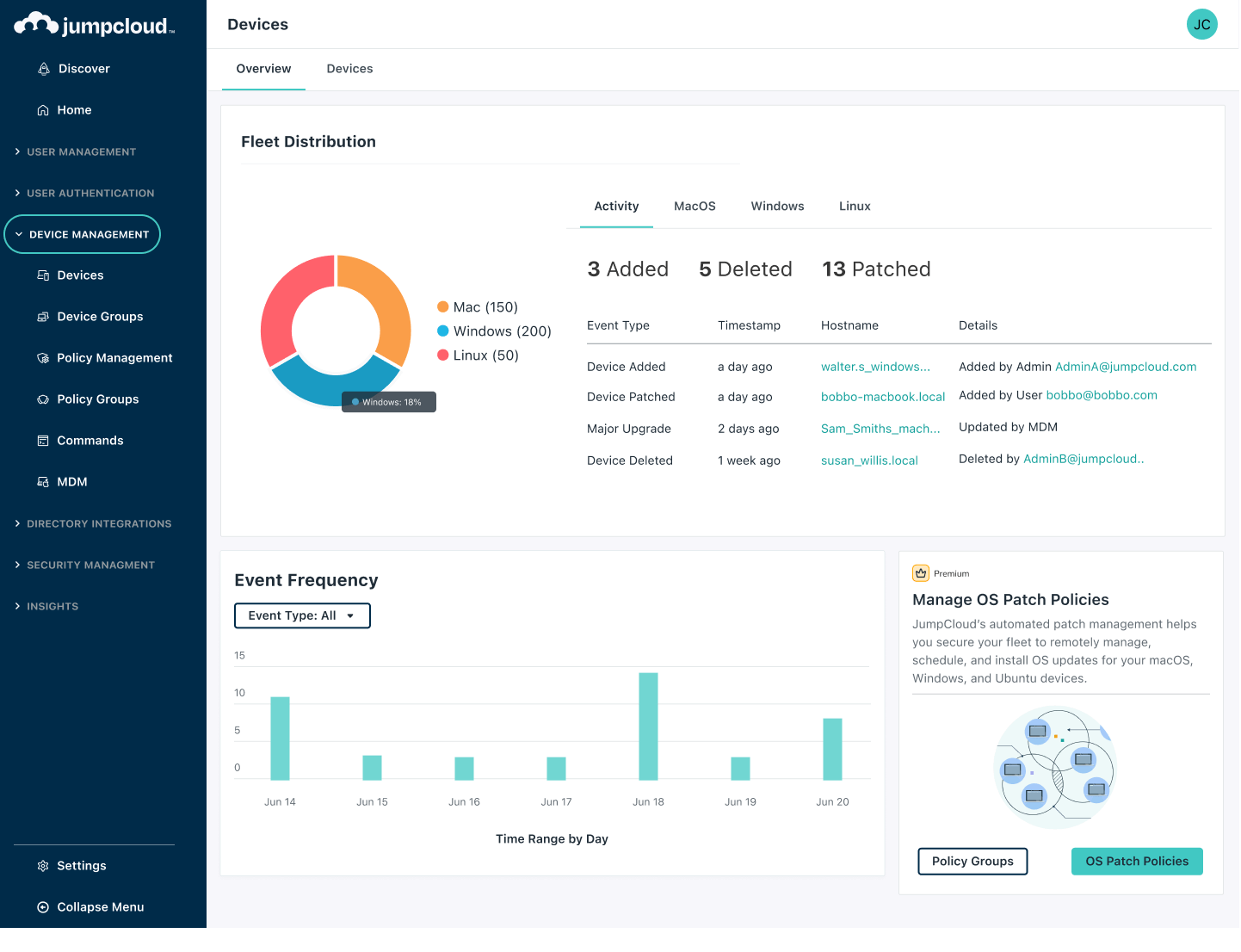Image resolution: width=1241 pixels, height=952 pixels.
Task: Select the Policy Management icon
Action: coord(43,357)
